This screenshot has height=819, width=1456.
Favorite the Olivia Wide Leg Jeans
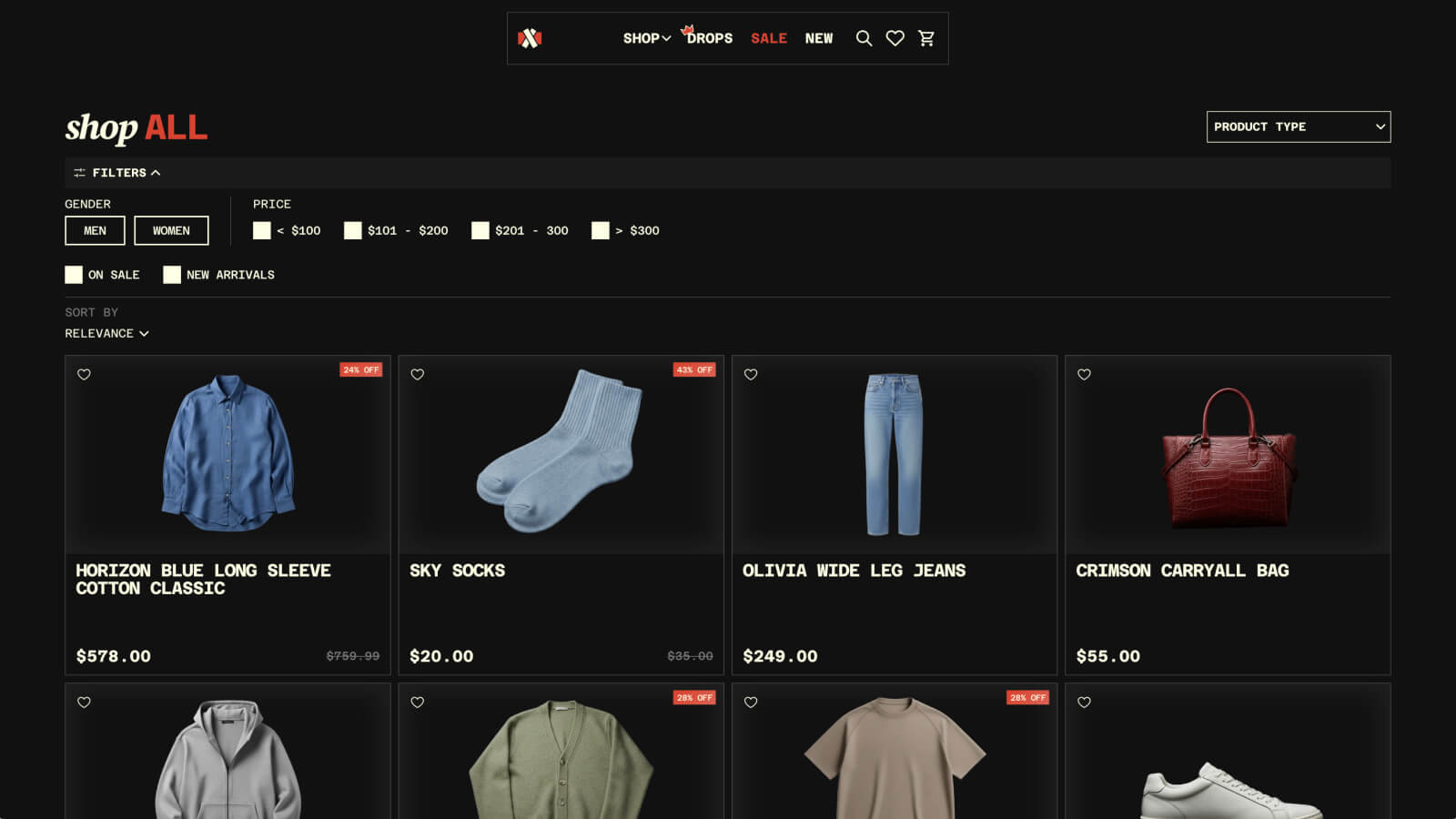point(751,374)
